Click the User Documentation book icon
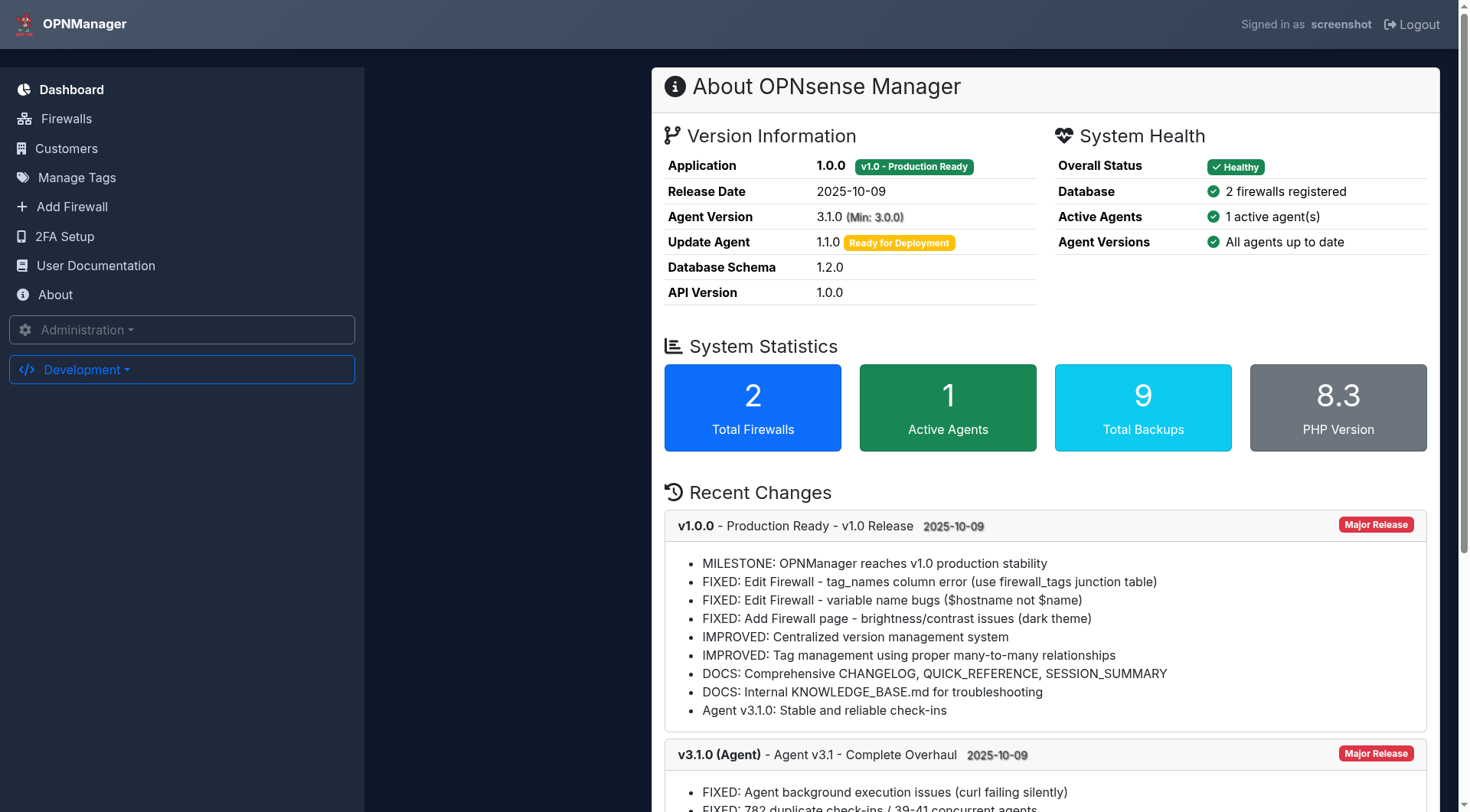The image size is (1470, 812). [x=22, y=266]
